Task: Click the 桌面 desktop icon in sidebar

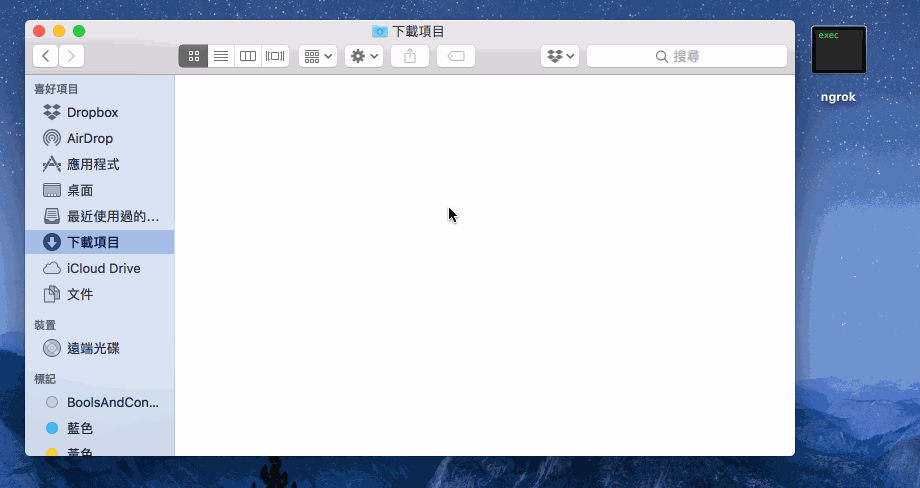Action: pos(52,190)
